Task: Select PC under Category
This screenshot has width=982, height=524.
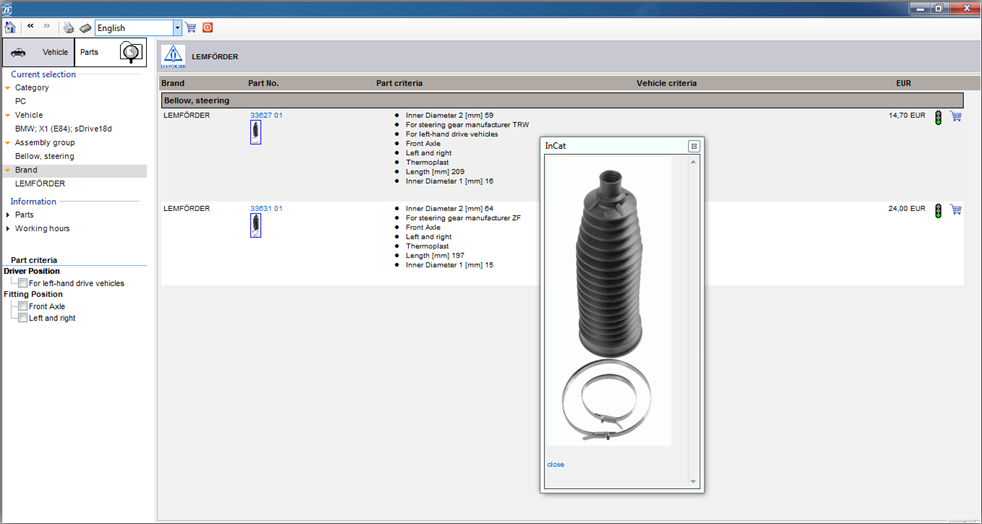Action: click(21, 101)
